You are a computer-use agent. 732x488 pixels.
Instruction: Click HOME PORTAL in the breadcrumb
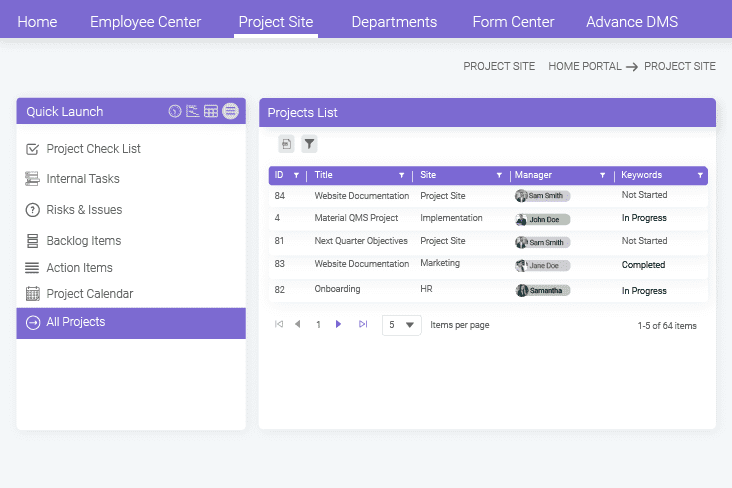click(585, 66)
